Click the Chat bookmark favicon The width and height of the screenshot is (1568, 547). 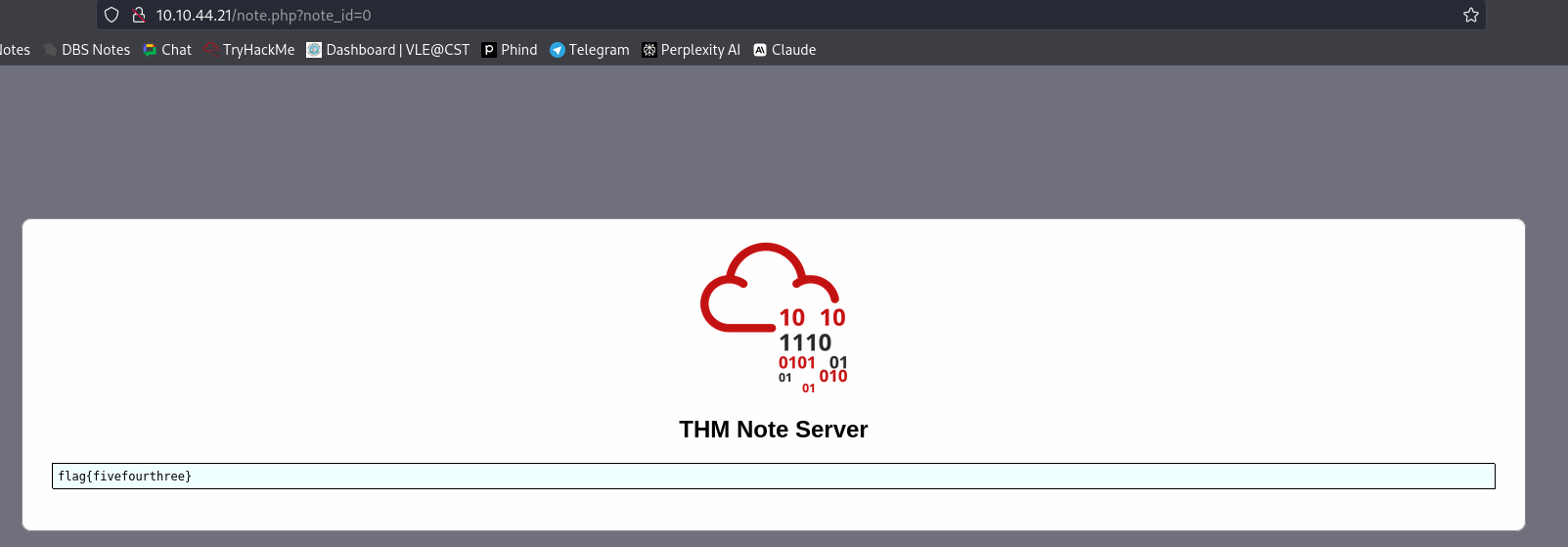point(150,50)
